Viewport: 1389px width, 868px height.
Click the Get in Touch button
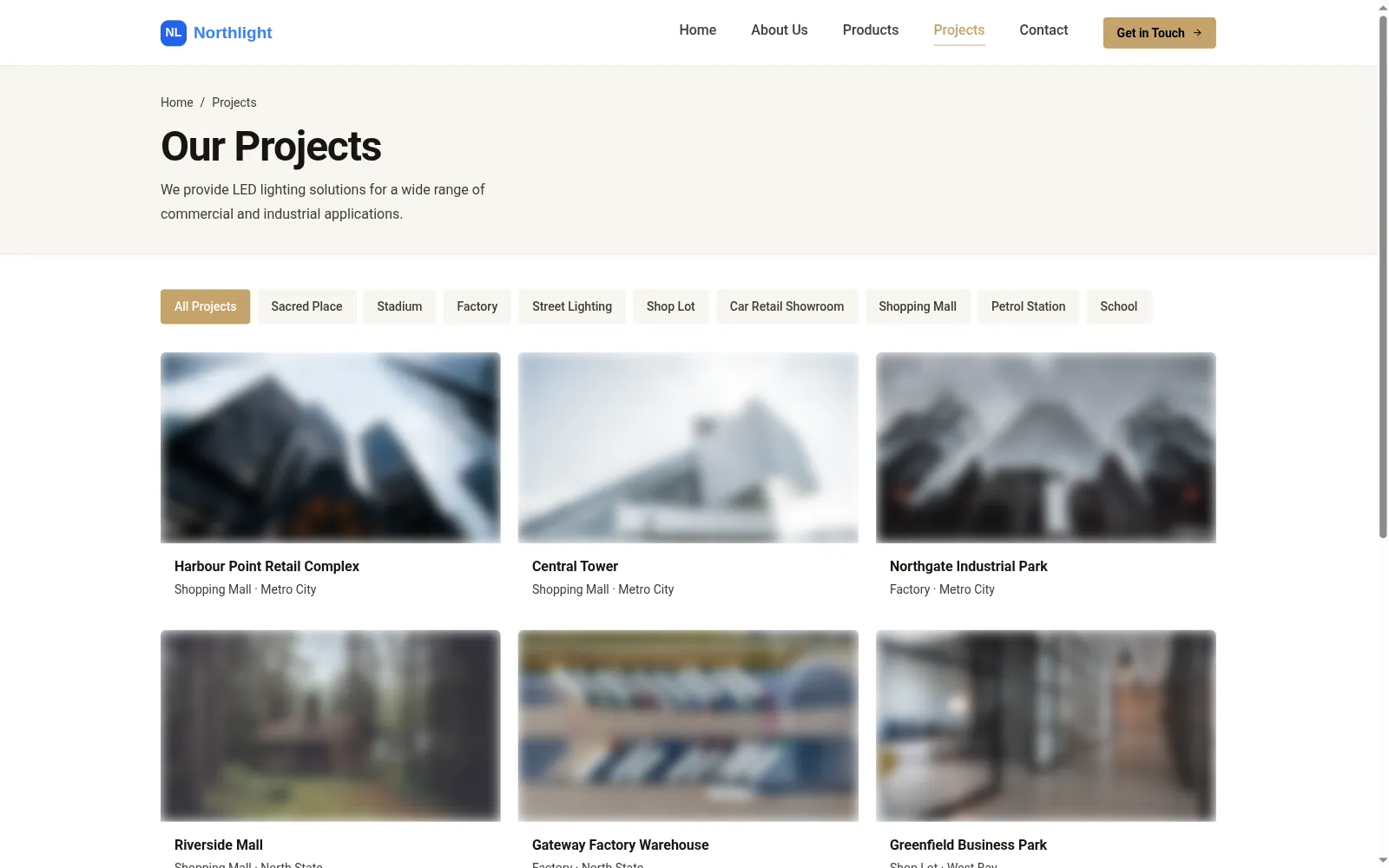(x=1159, y=33)
